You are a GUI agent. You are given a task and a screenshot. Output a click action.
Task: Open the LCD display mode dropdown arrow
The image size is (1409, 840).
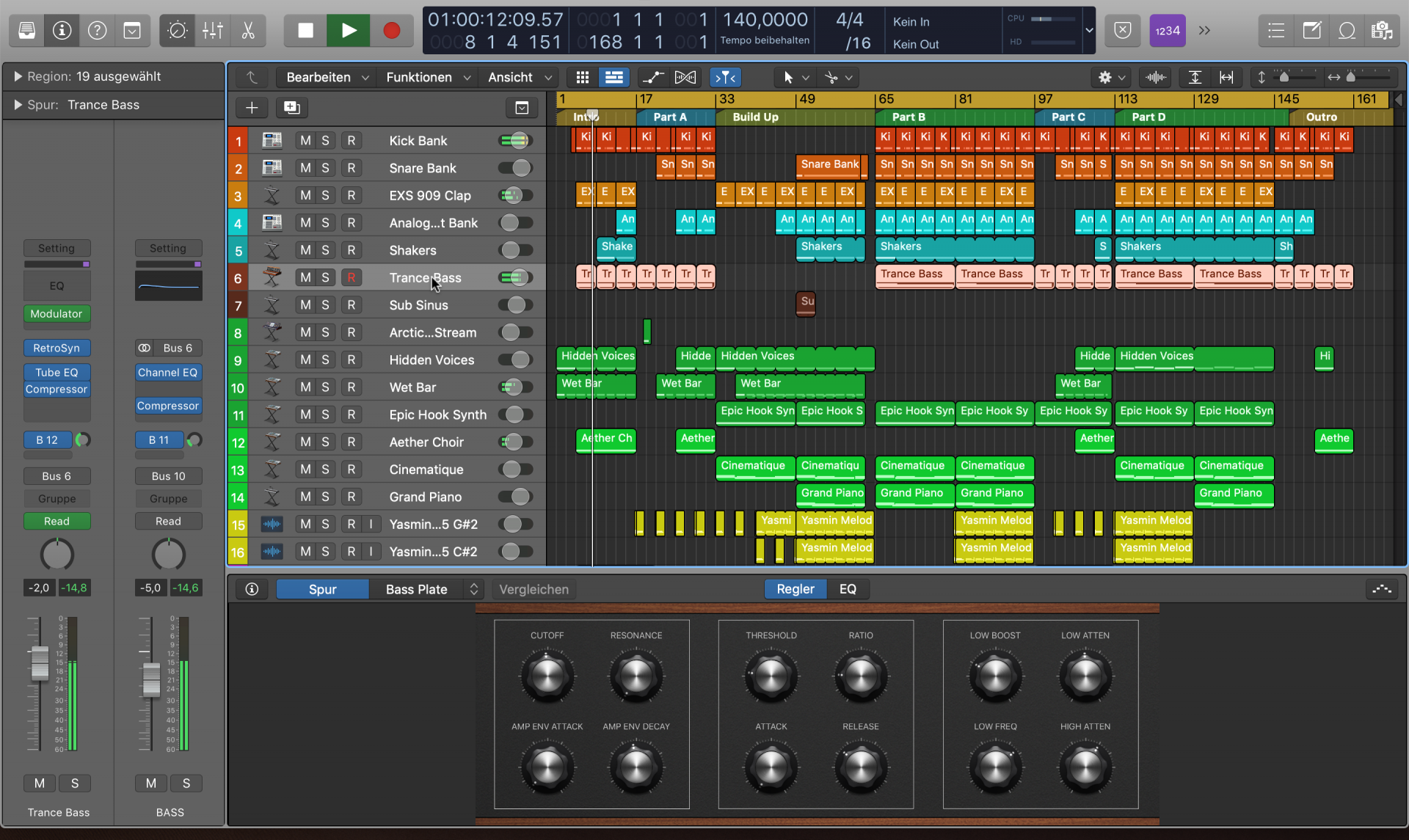click(1089, 30)
